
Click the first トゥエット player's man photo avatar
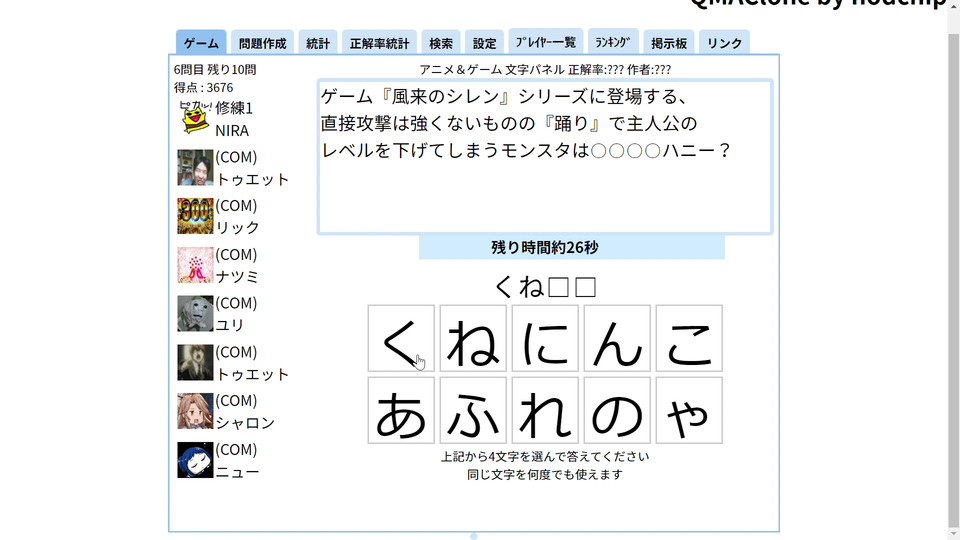pyautogui.click(x=195, y=167)
